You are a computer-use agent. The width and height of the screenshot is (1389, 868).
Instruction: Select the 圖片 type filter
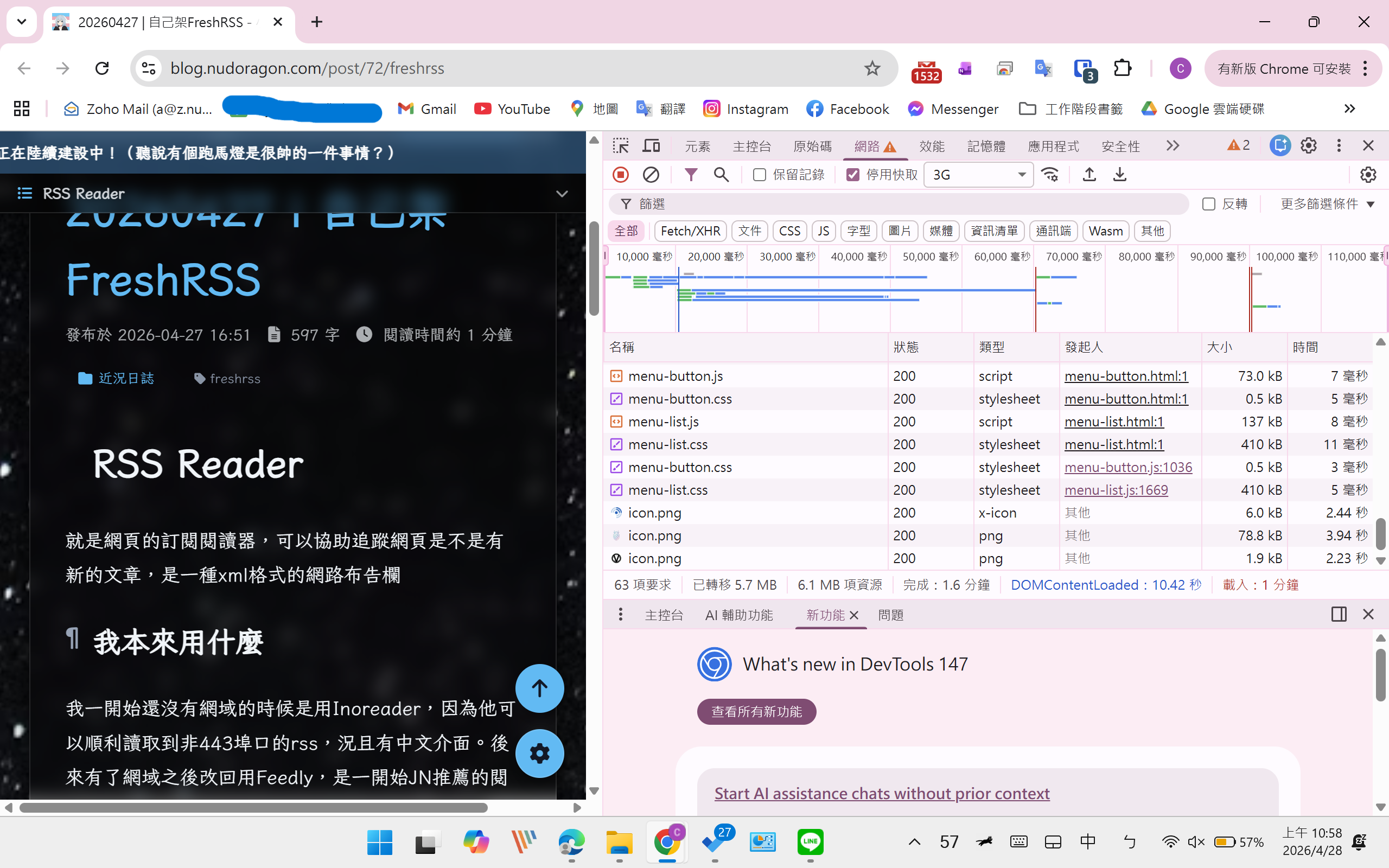click(x=900, y=231)
